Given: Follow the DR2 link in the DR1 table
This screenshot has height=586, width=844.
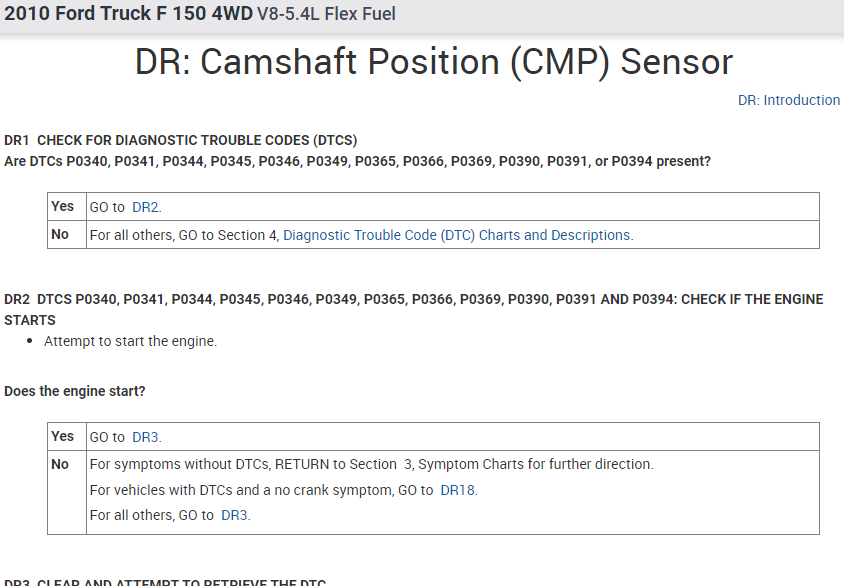Looking at the screenshot, I should click(x=145, y=207).
